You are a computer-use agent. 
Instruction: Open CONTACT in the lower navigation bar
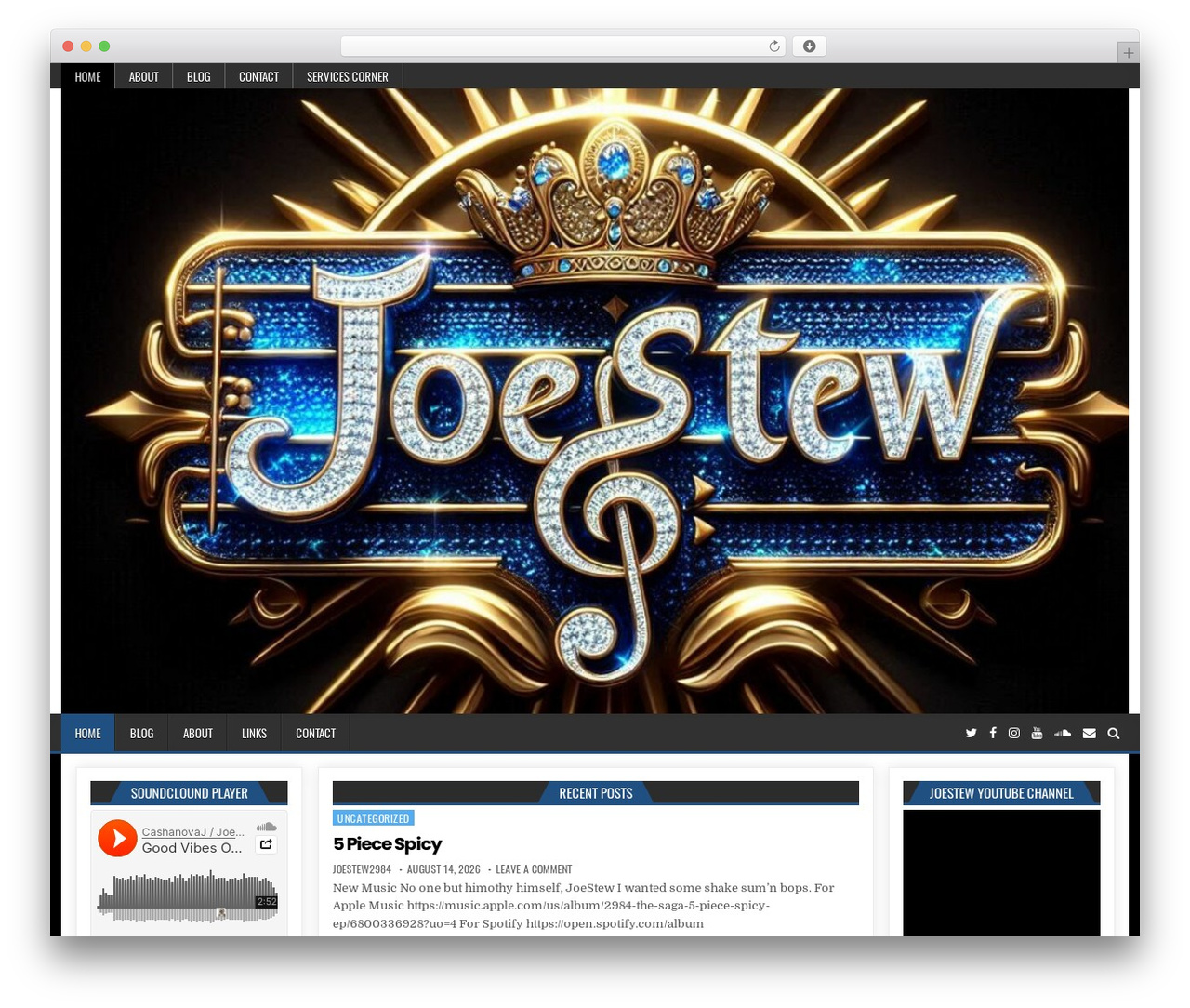(316, 733)
